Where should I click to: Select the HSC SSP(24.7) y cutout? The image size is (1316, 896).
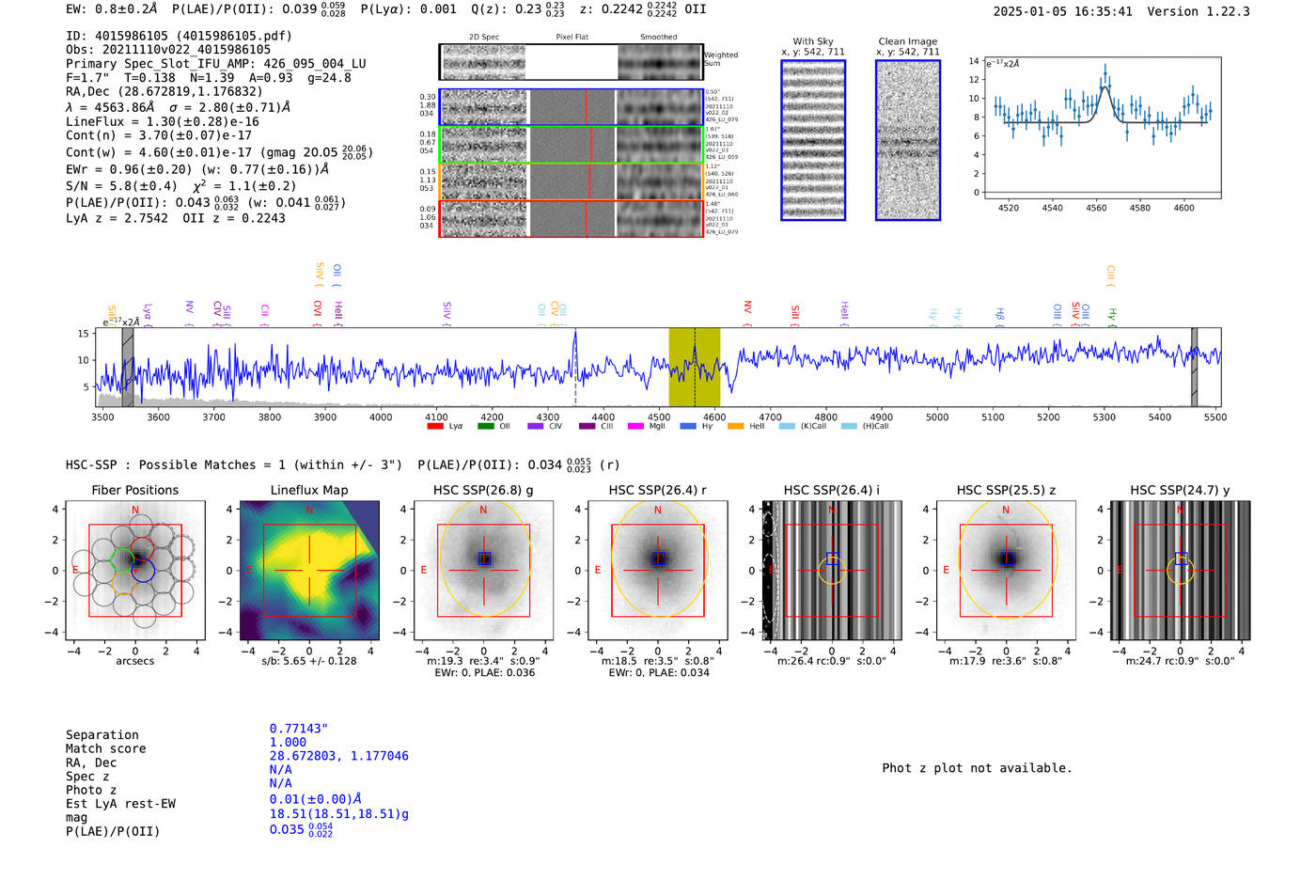pyautogui.click(x=1181, y=571)
